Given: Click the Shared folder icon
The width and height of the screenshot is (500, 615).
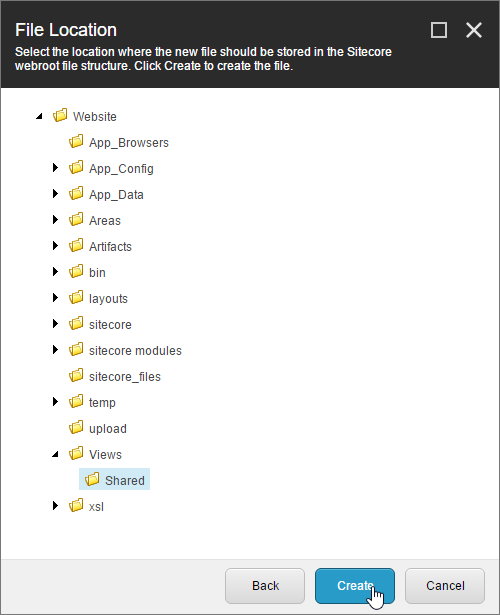Looking at the screenshot, I should 92,479.
